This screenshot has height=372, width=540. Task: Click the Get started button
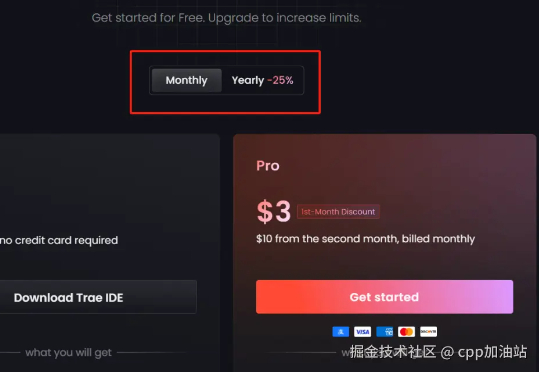(x=384, y=297)
